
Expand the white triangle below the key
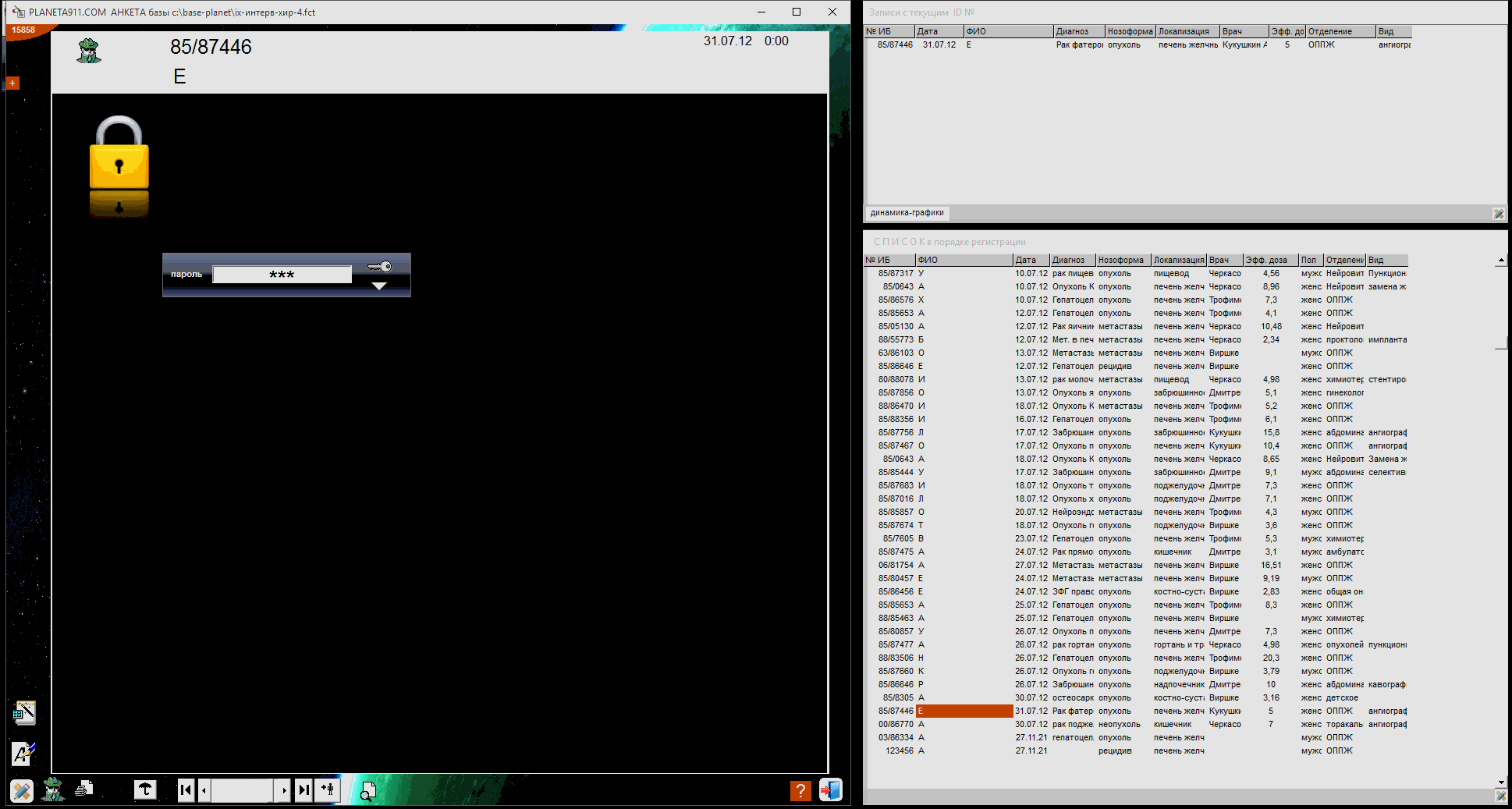click(379, 286)
